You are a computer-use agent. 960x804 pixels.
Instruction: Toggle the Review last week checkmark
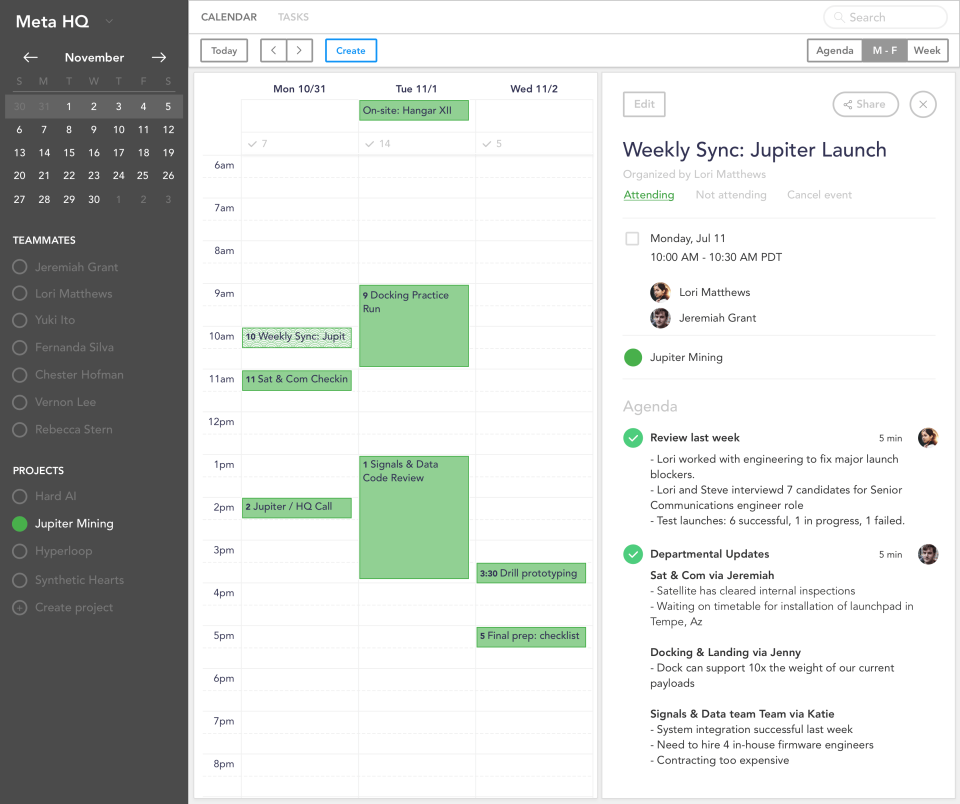tap(632, 438)
